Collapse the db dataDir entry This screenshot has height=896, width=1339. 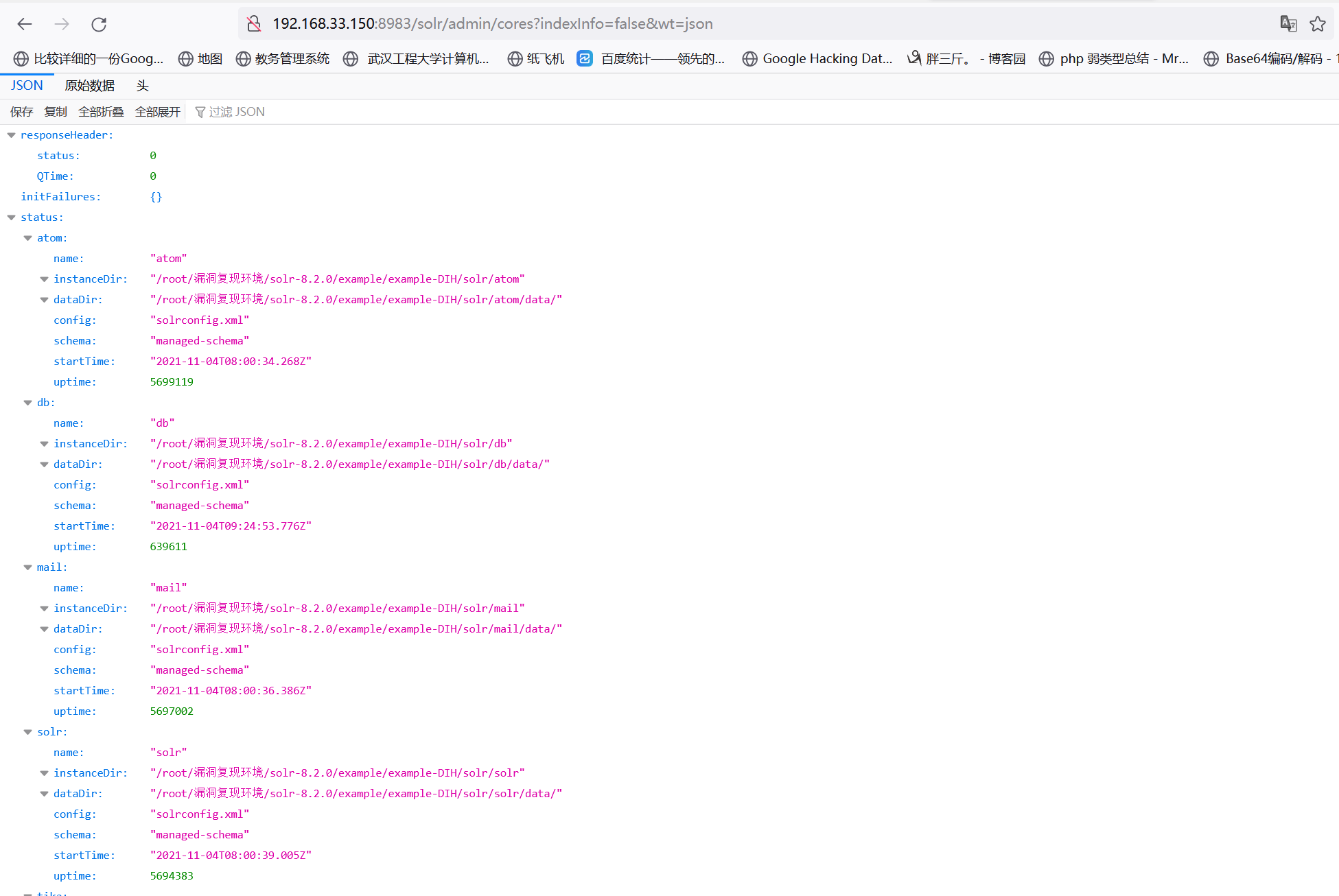pos(45,464)
